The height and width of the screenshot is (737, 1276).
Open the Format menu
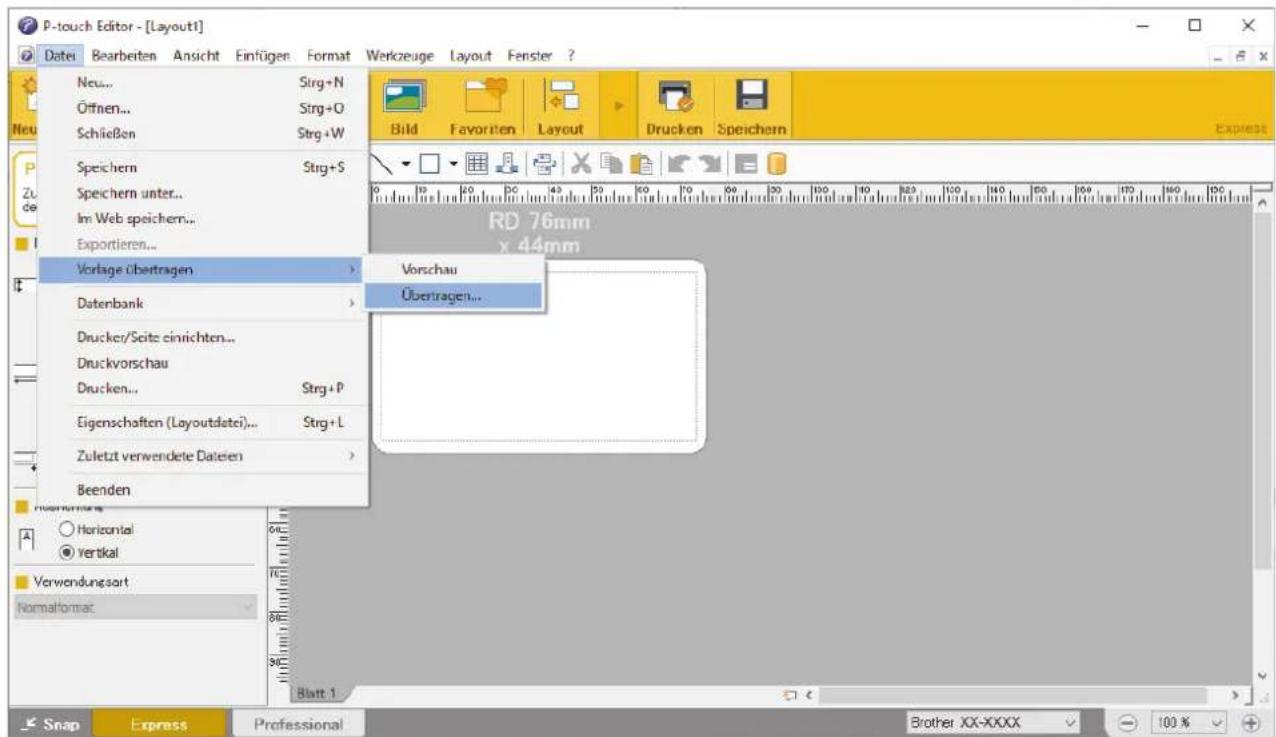click(328, 54)
